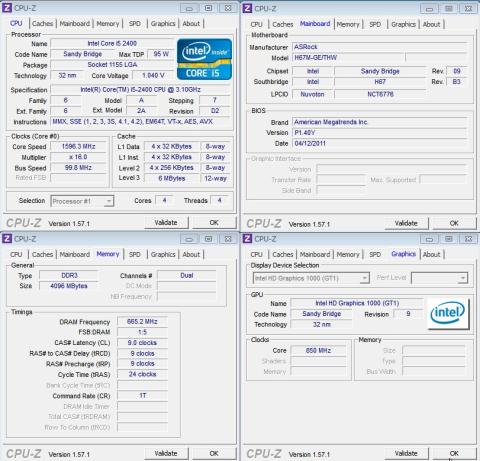Viewport: 480px width, 461px height.
Task: Click OK in the Graphics window
Action: [454, 453]
